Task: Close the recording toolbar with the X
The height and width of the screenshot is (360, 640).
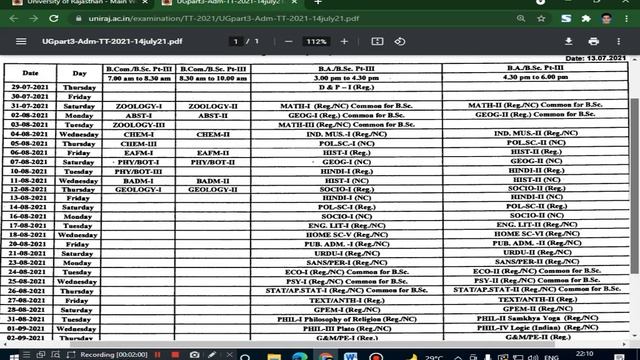Action: (x=229, y=355)
